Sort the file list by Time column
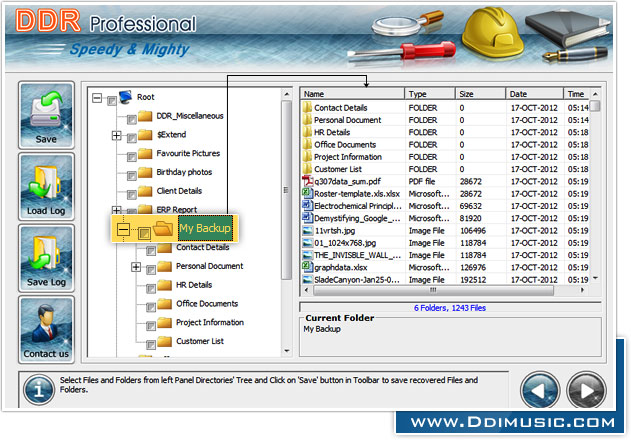 [x=576, y=94]
